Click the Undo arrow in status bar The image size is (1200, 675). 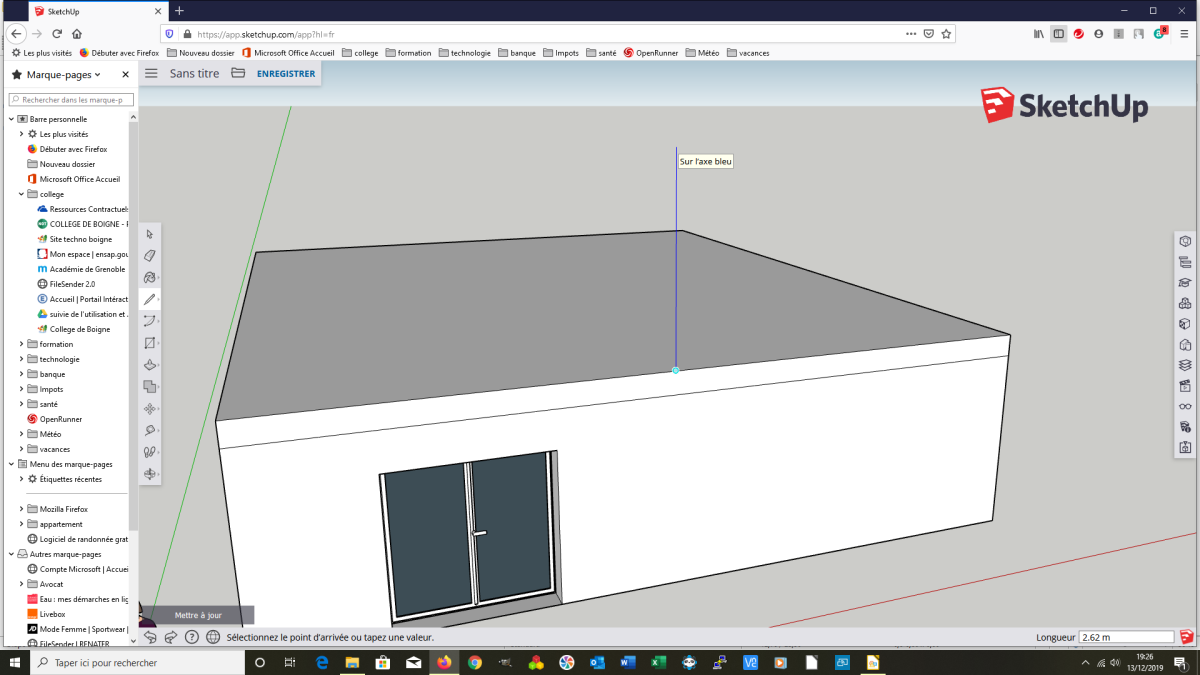coord(150,637)
